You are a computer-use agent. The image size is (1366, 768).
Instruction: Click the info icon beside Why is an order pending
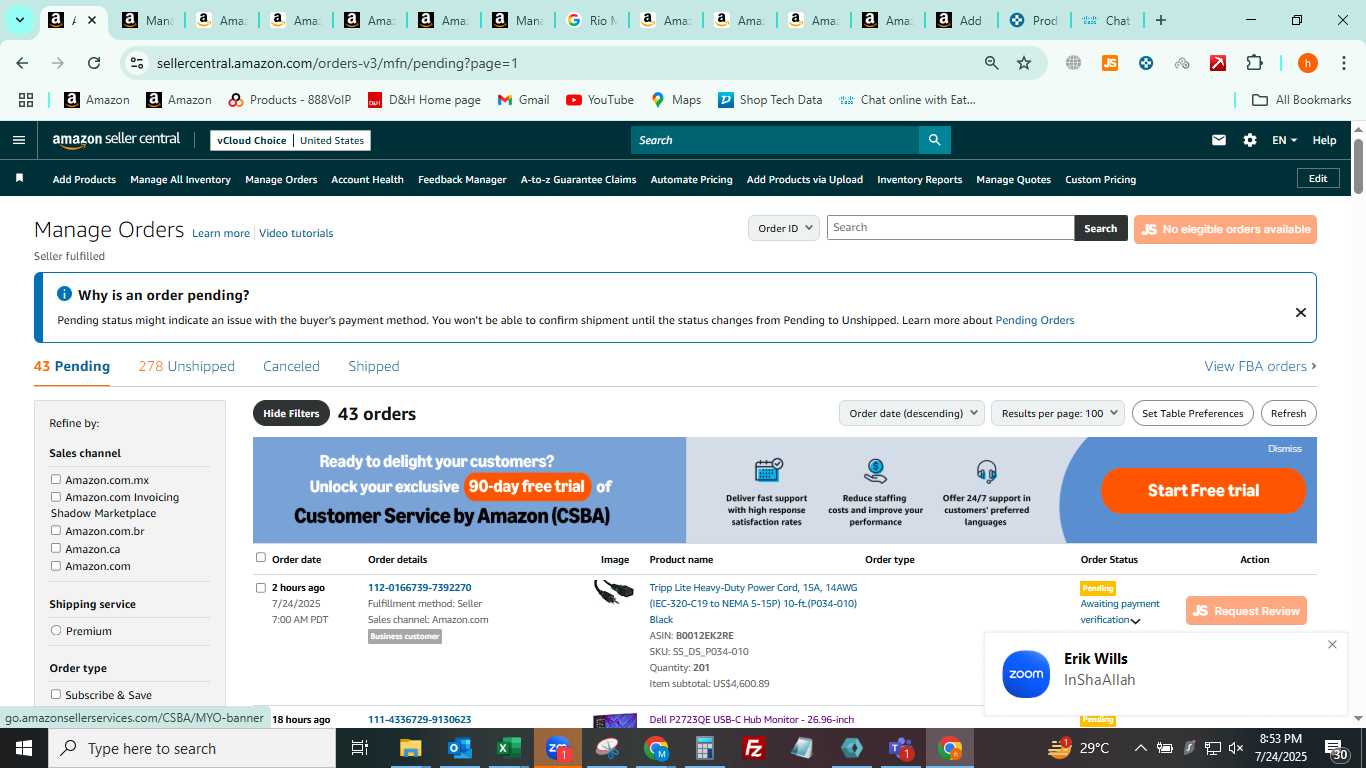(64, 294)
